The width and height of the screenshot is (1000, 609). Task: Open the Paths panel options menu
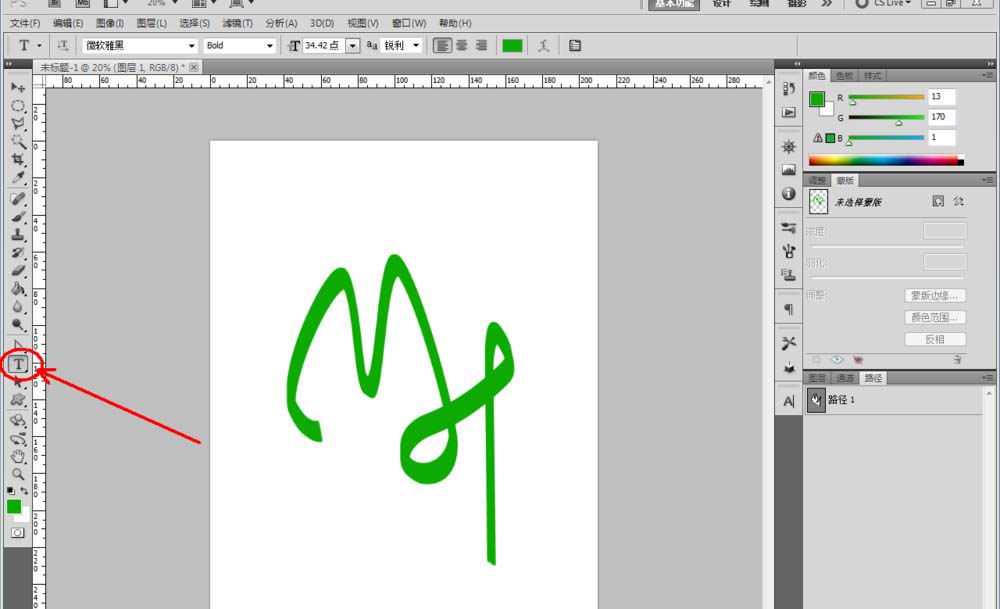(x=987, y=378)
